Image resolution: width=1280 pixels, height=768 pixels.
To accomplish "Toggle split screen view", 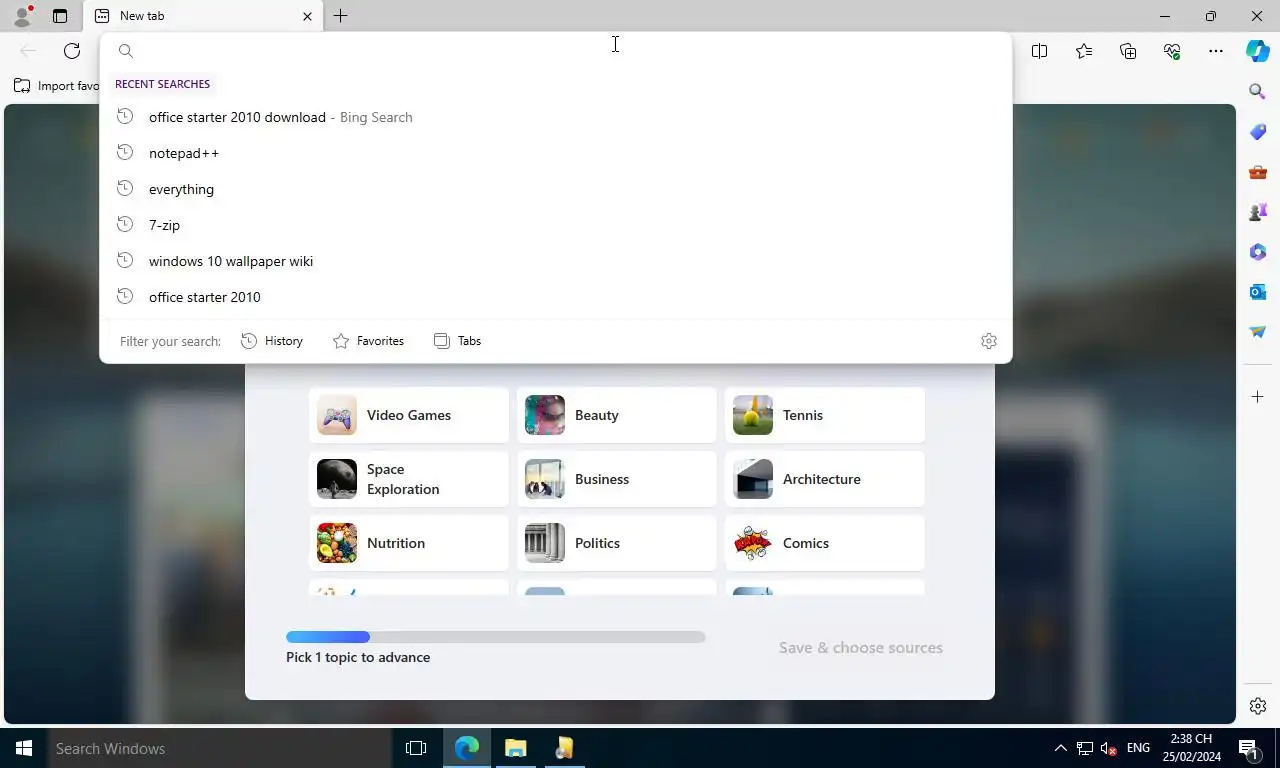I will (1040, 51).
